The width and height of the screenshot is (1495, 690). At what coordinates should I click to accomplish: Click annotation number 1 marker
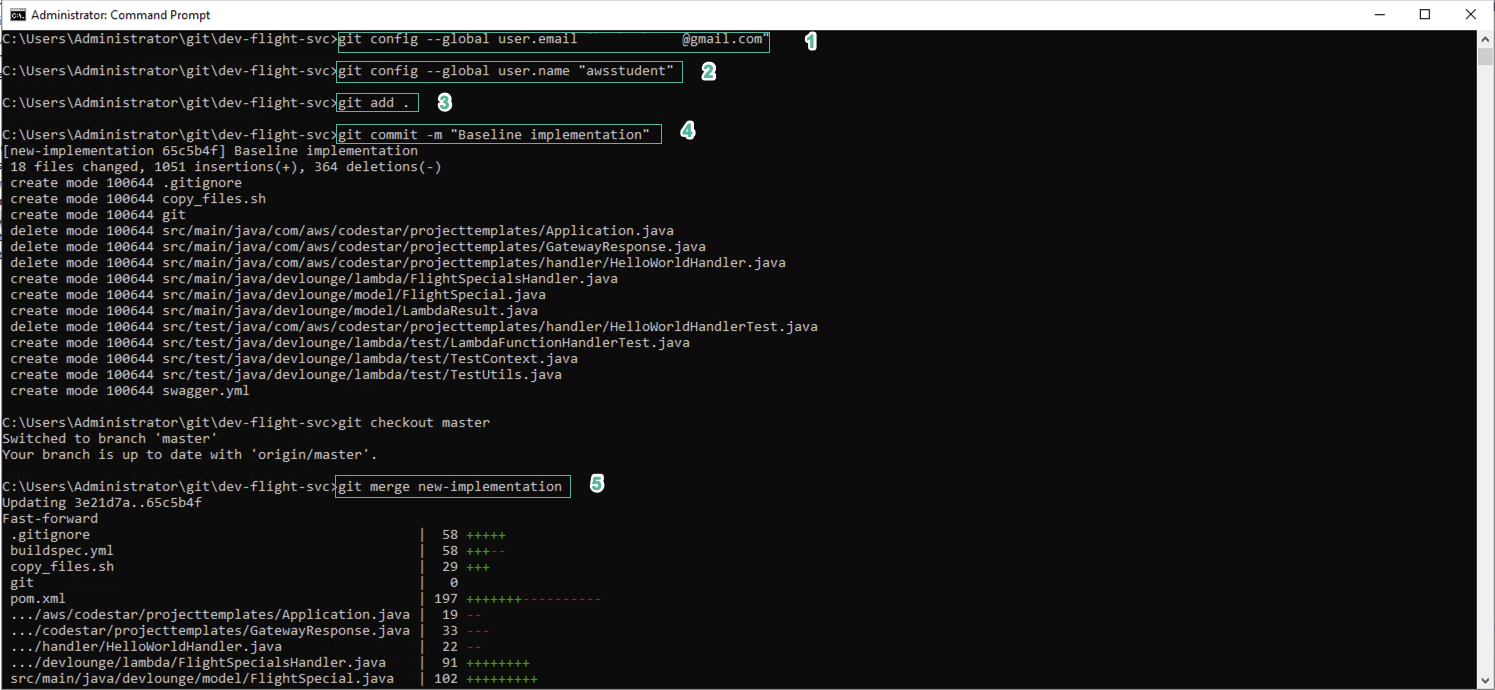click(x=811, y=41)
